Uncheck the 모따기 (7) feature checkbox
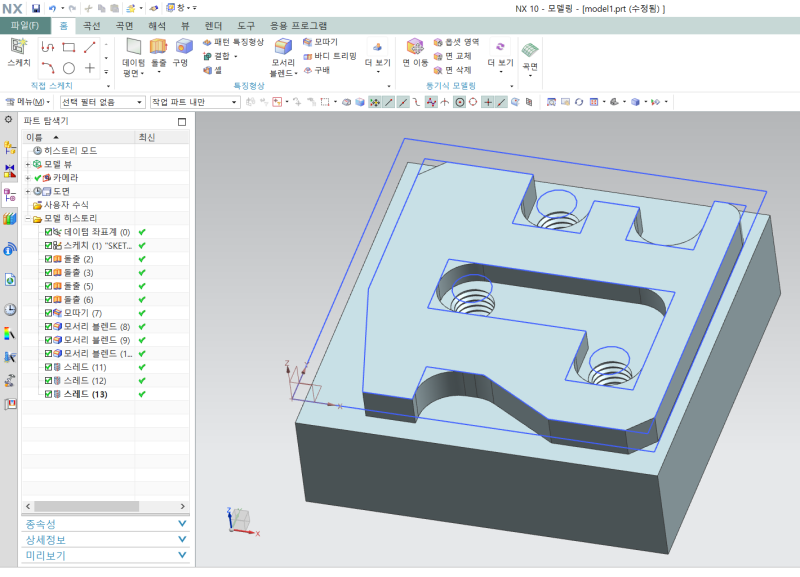Screen dimensions: 800x577 point(48,313)
